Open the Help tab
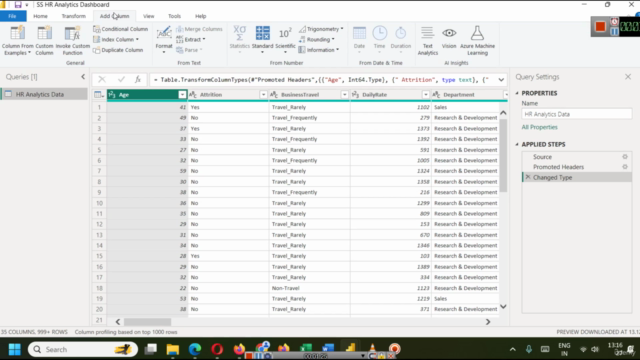 click(x=200, y=16)
